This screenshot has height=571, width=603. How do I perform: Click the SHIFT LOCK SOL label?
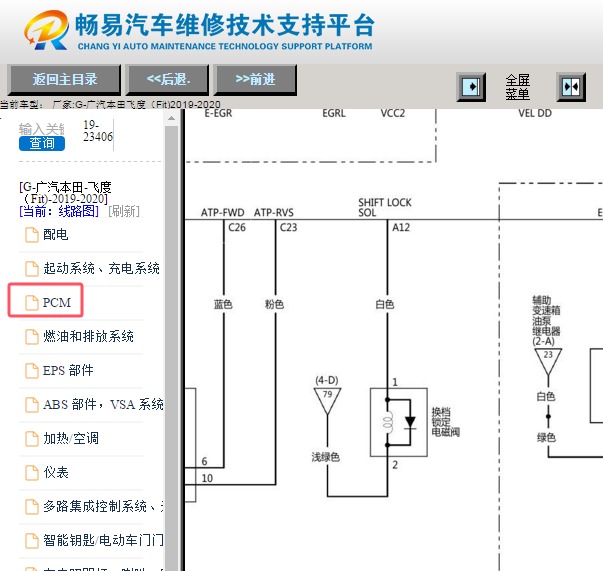click(385, 208)
